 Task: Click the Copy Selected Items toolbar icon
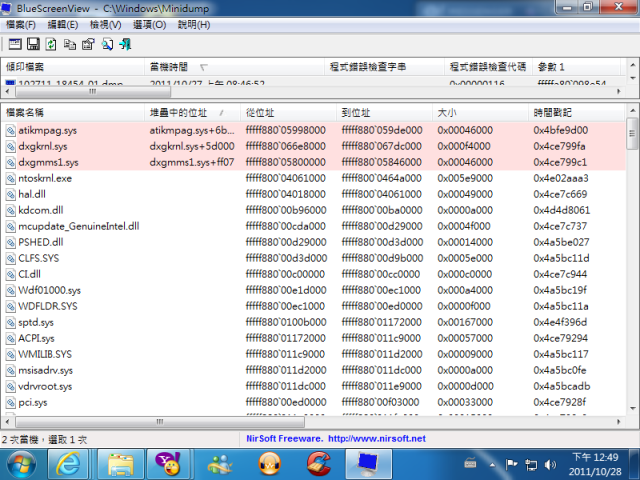(x=70, y=44)
